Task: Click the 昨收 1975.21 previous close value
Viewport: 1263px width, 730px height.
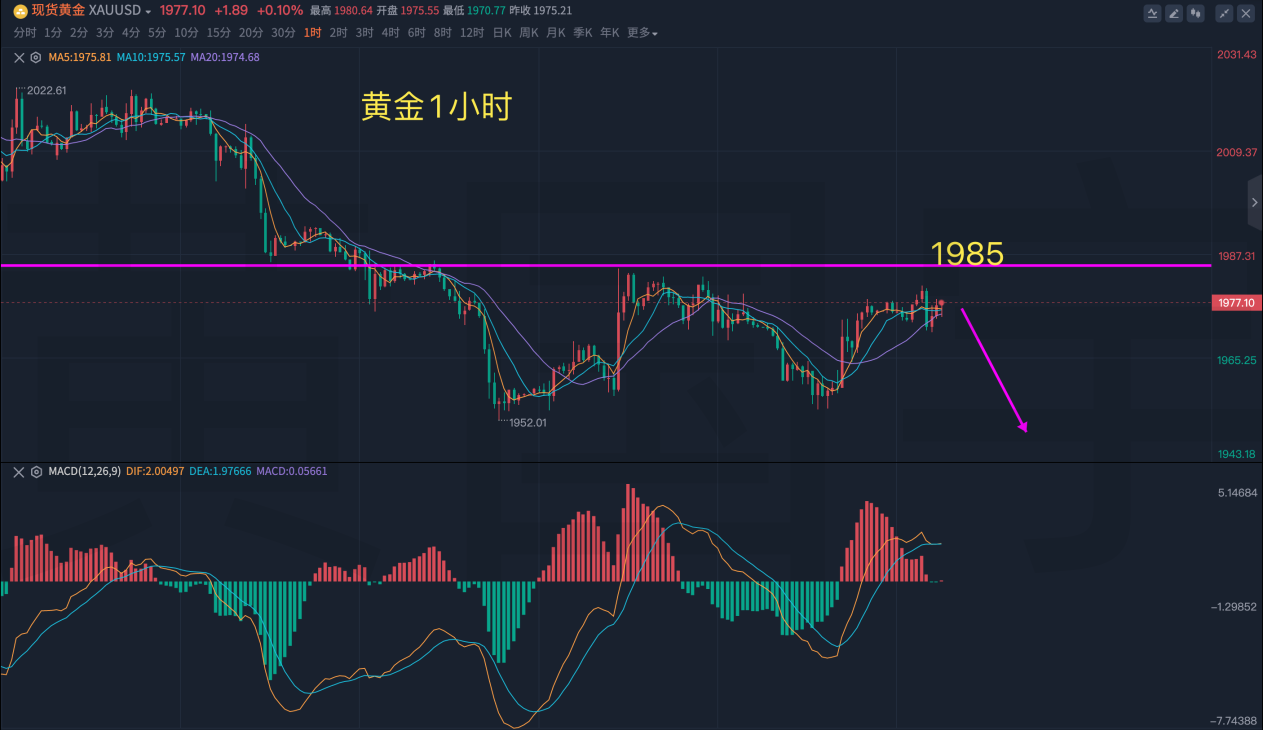Action: pyautogui.click(x=540, y=10)
